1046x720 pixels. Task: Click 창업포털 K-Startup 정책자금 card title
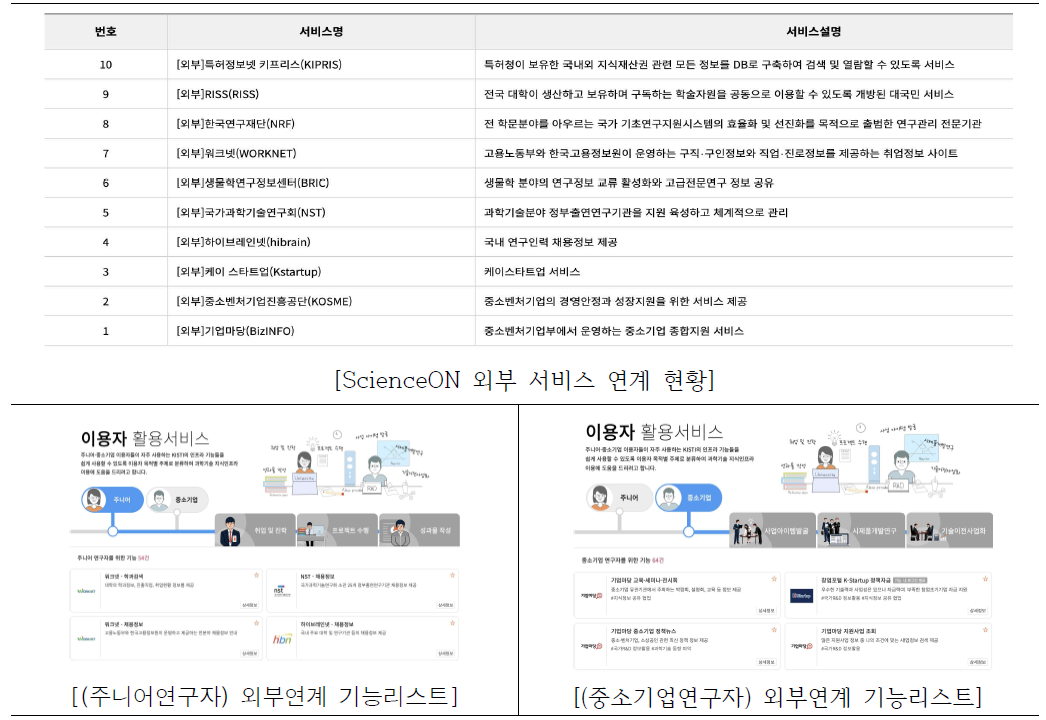(x=856, y=581)
